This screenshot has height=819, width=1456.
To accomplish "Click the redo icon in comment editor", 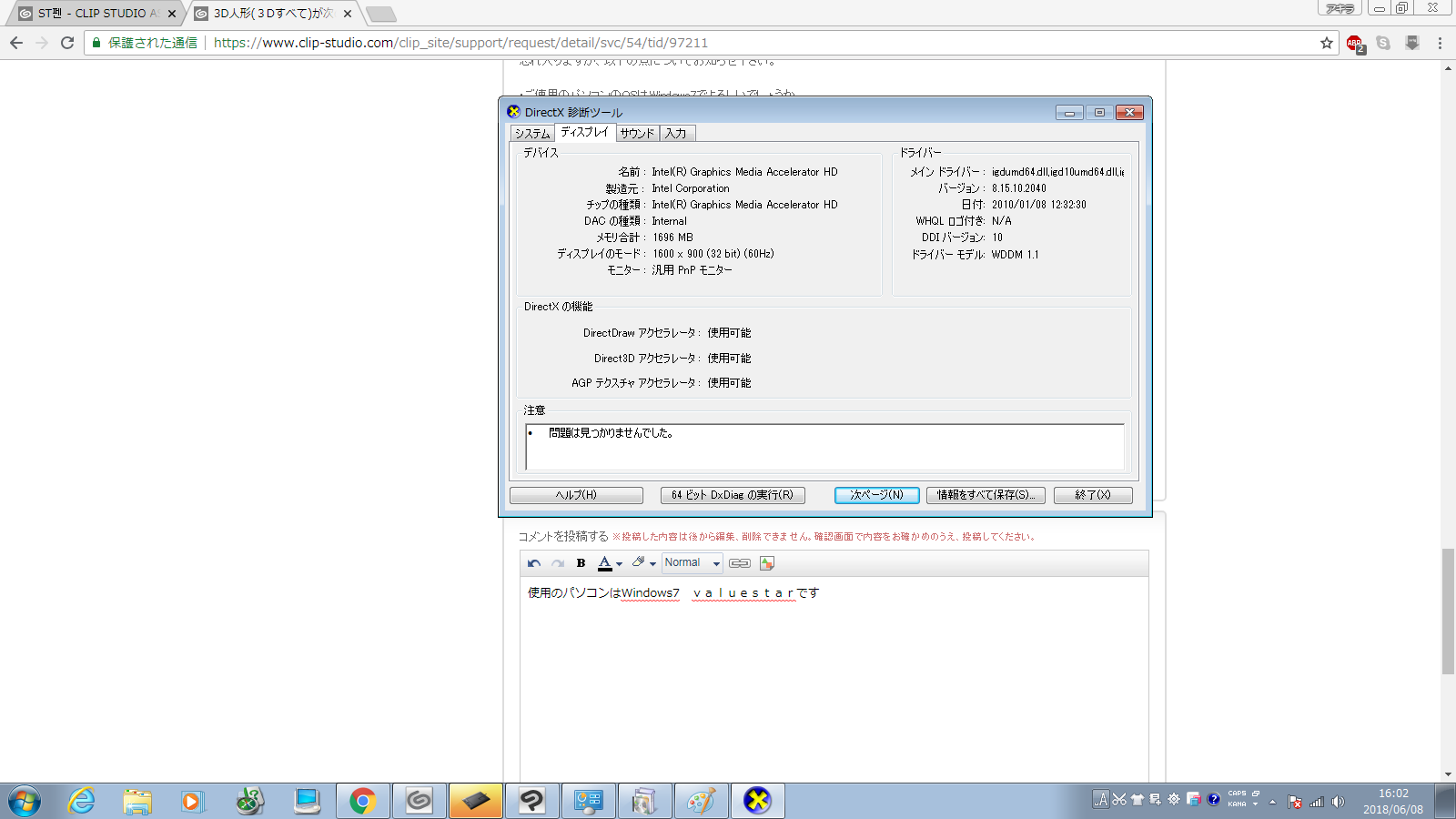I will [558, 563].
